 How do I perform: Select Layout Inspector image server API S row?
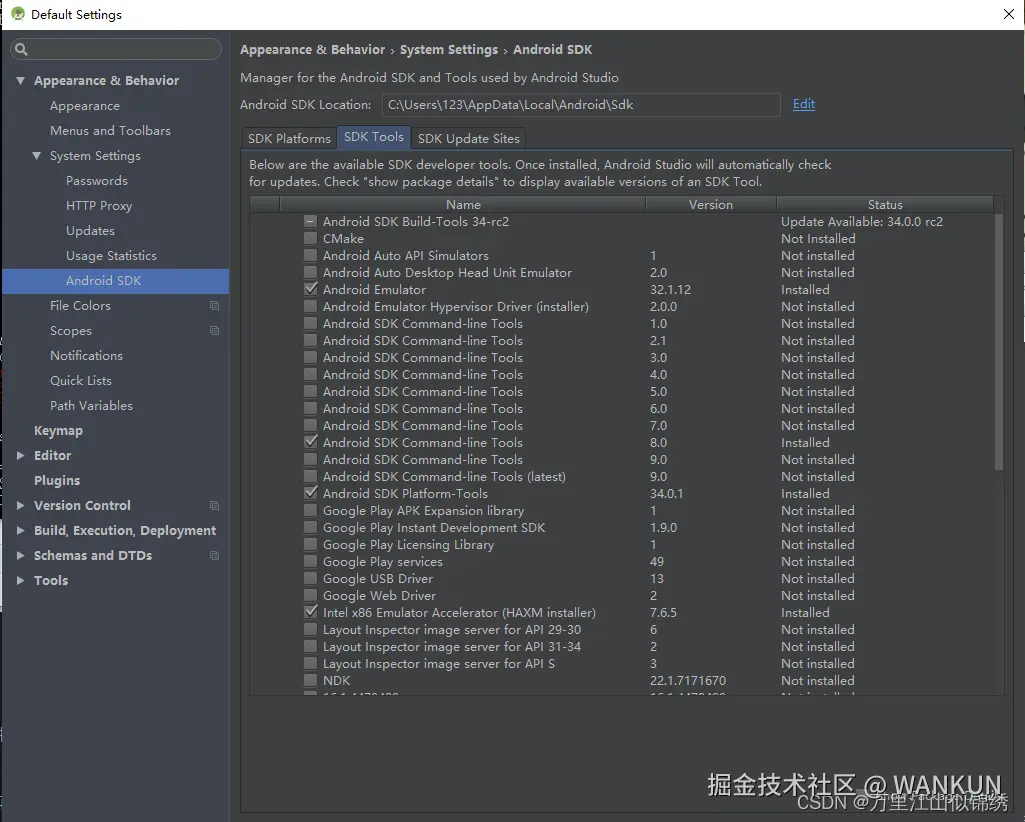pos(622,663)
